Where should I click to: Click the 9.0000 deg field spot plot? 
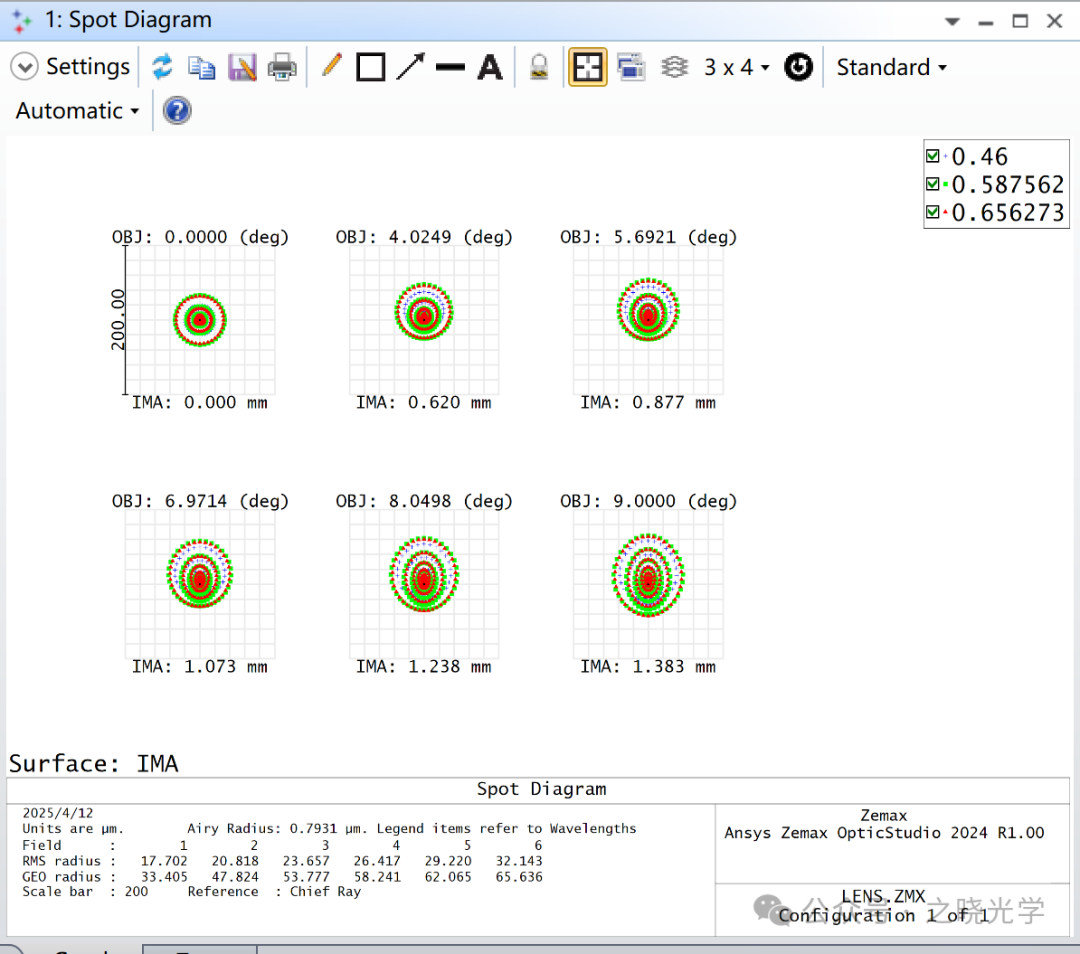tap(648, 577)
